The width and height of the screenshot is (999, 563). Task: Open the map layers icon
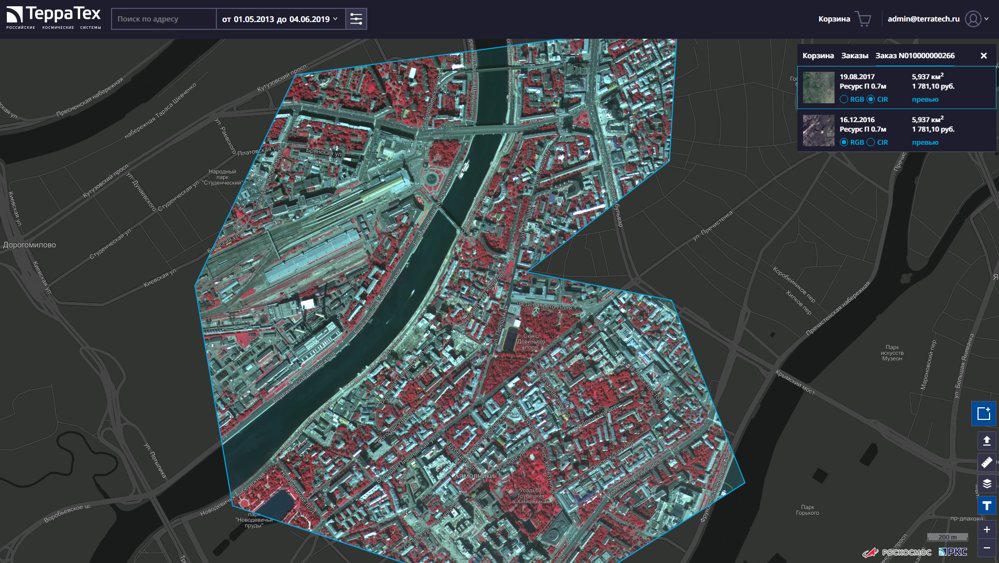click(986, 484)
